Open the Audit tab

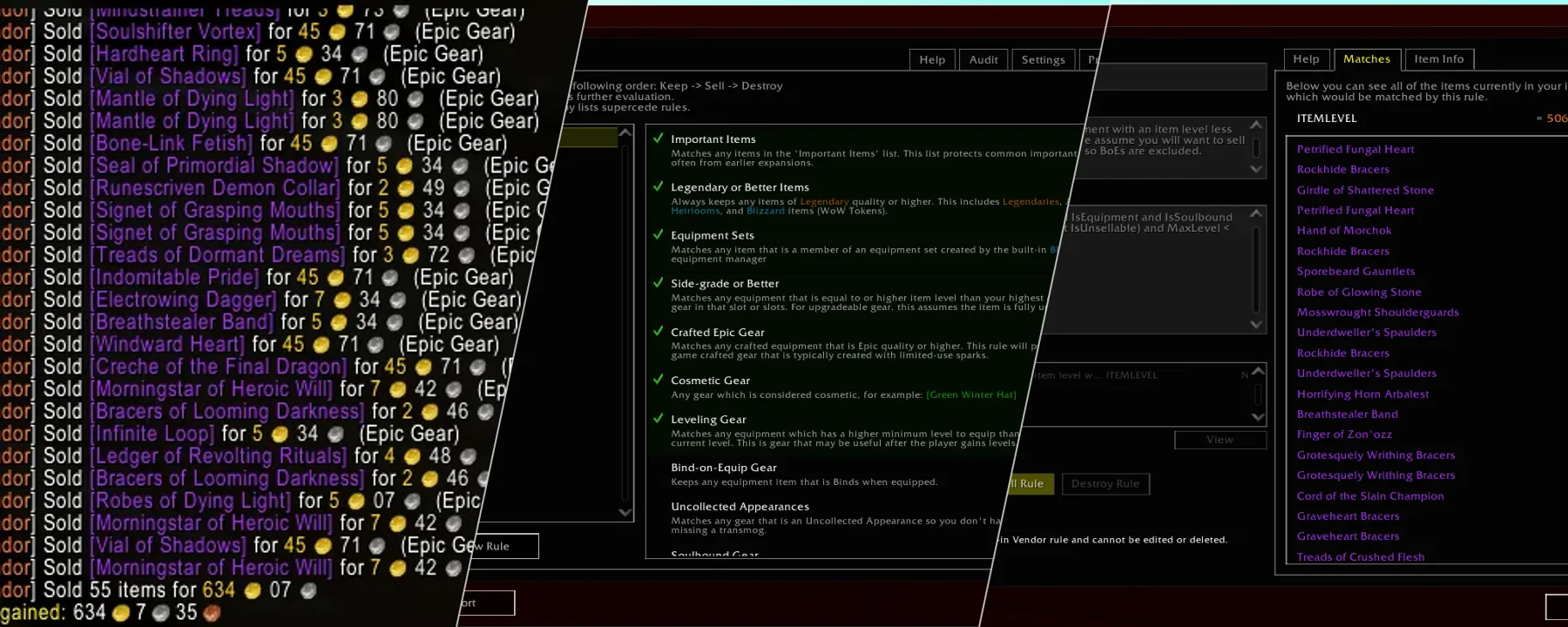point(983,59)
